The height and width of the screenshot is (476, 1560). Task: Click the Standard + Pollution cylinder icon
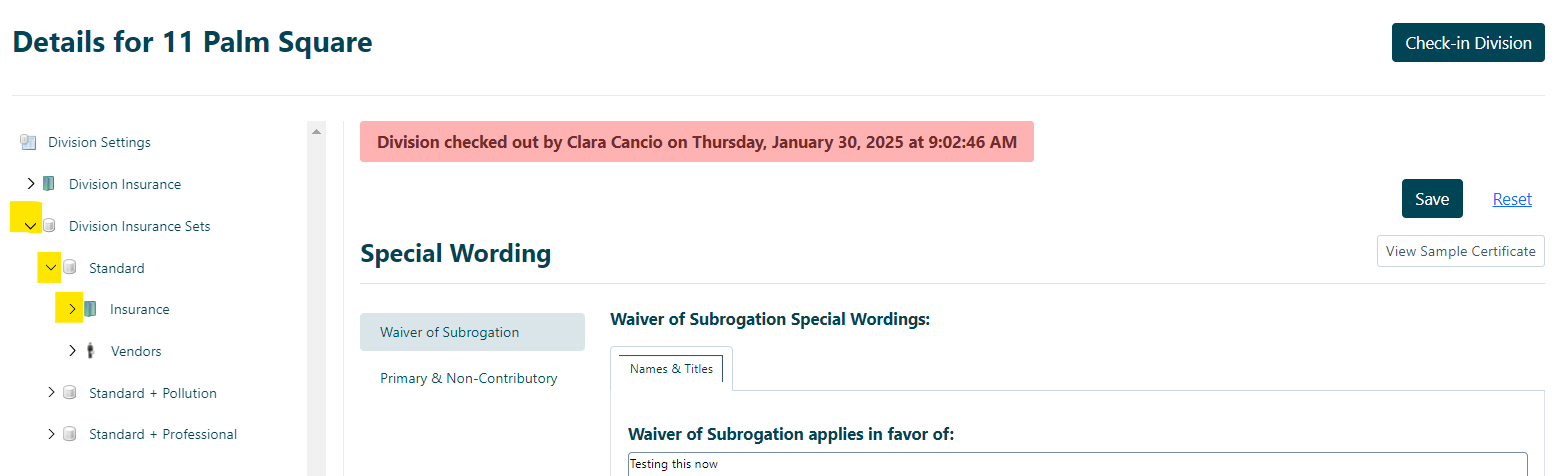point(69,393)
